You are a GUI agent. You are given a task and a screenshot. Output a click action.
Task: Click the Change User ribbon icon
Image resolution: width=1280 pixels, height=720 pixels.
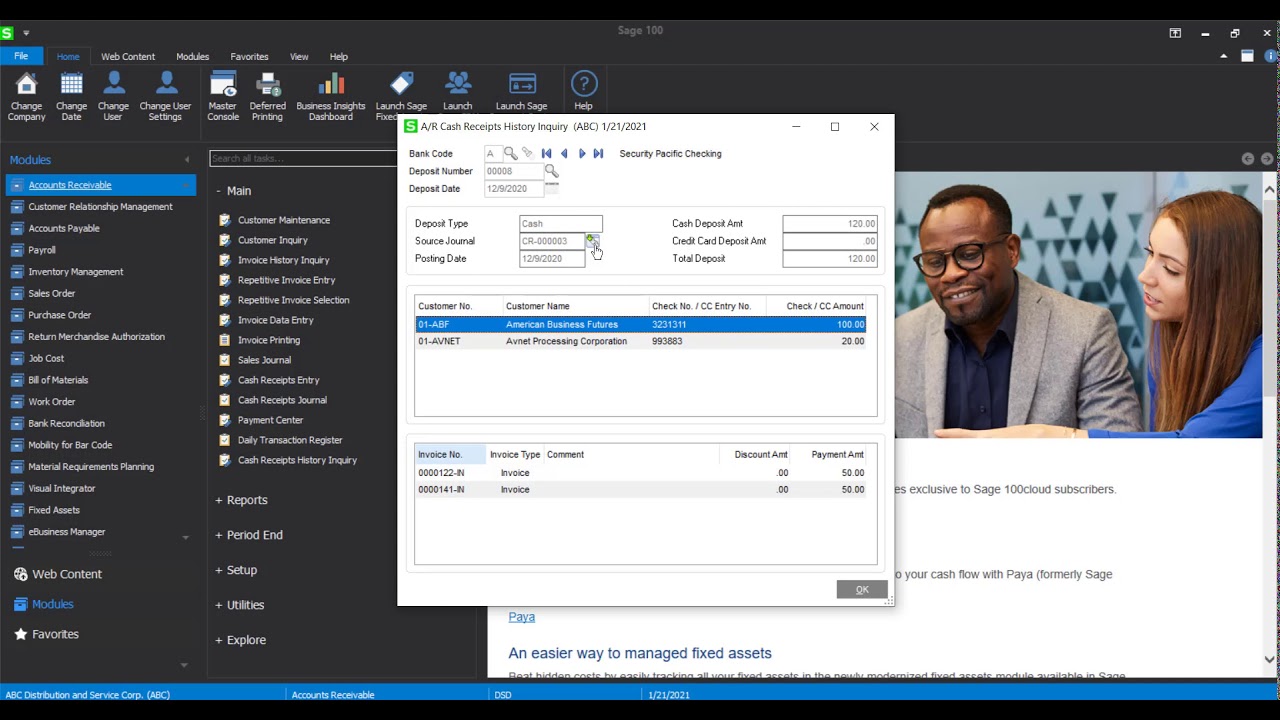coord(113,96)
